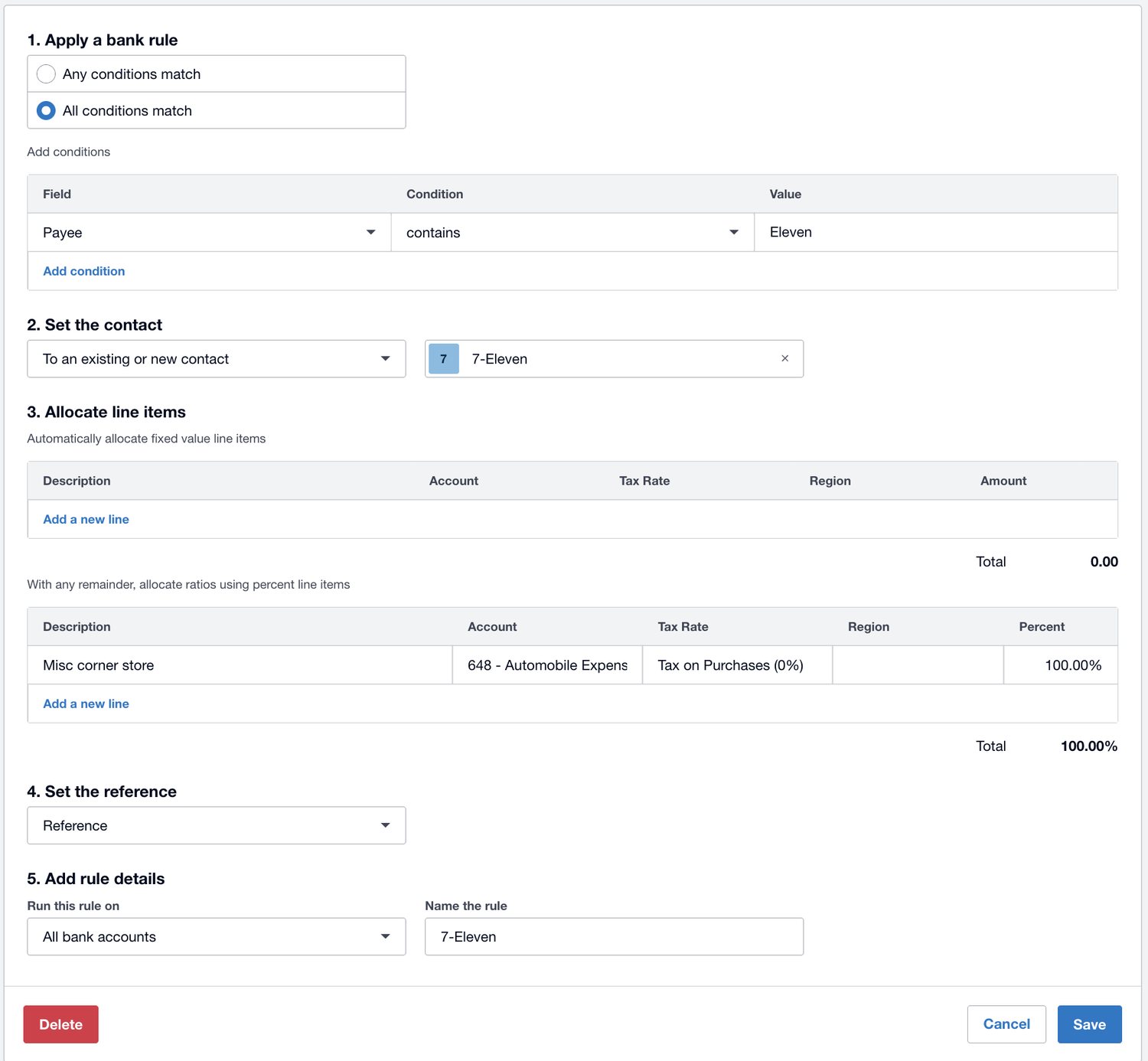Click the rule name field '7-Eleven'
This screenshot has width=1148, height=1061.
point(614,937)
